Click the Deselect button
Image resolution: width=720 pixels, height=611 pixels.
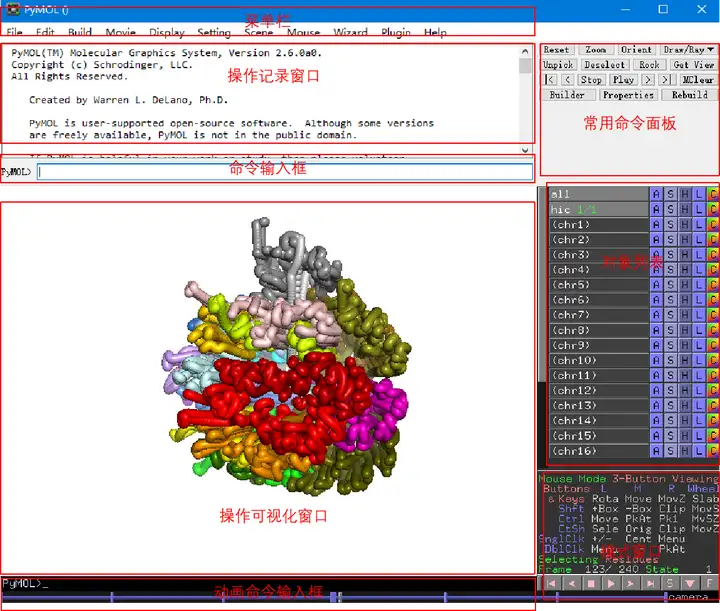pos(604,65)
